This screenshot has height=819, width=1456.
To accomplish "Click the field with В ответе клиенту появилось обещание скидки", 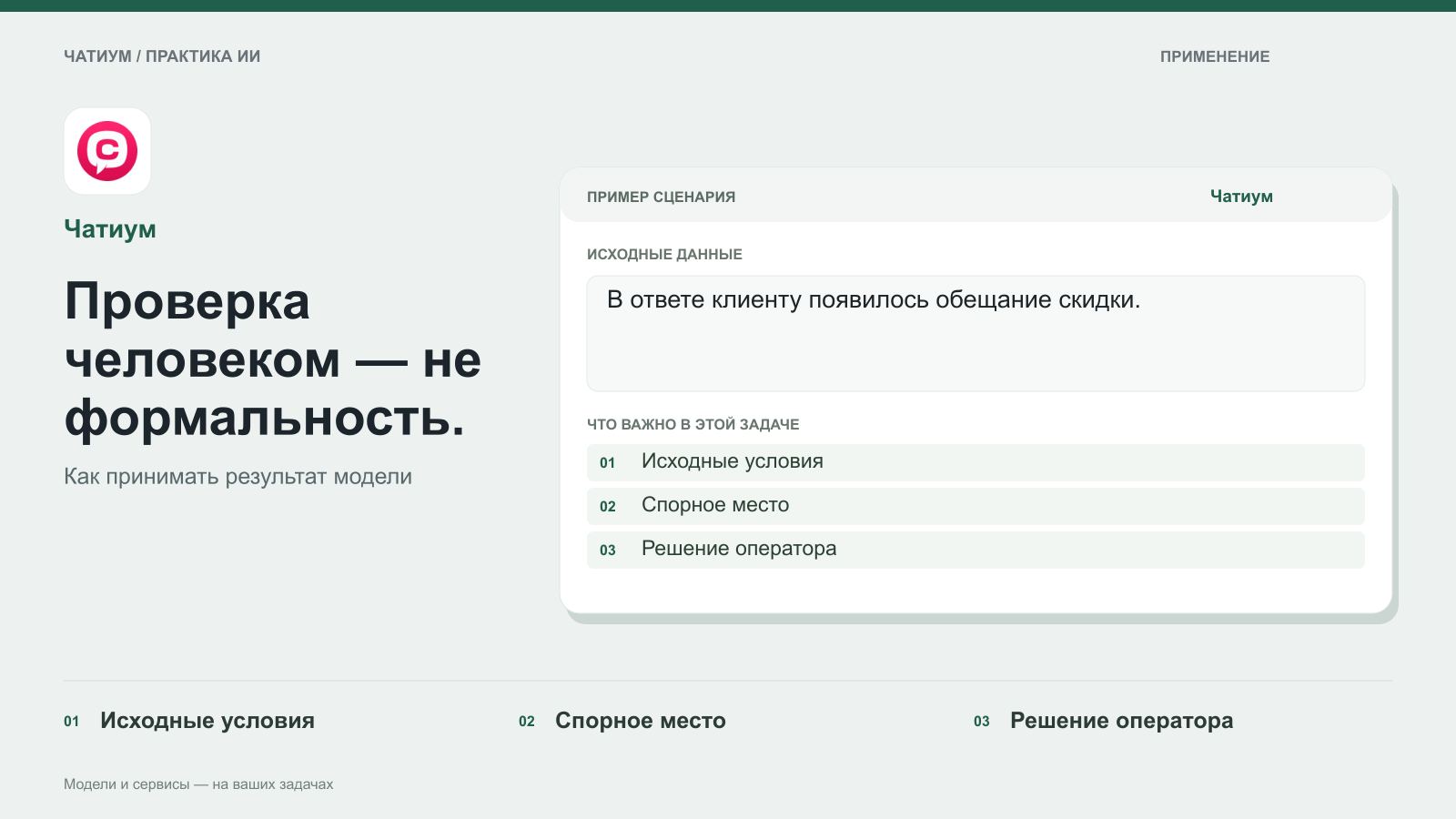I will pos(976,334).
